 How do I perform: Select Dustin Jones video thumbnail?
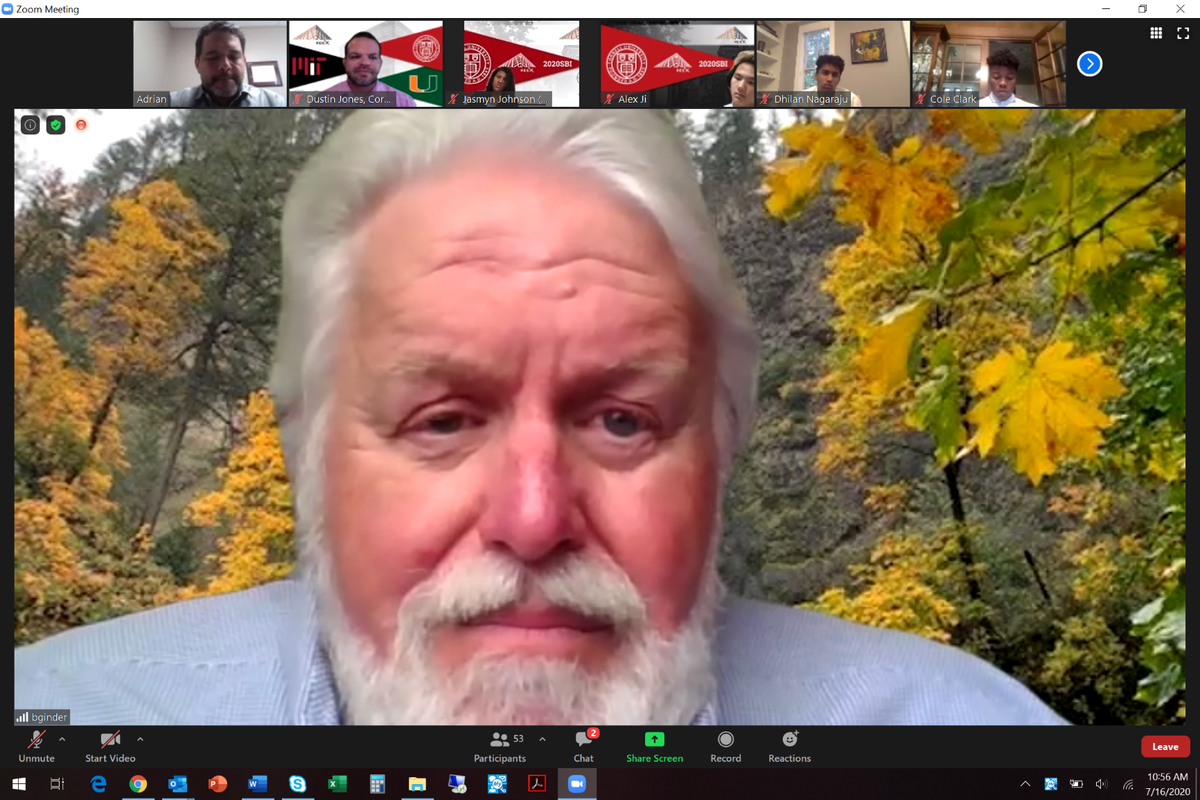(366, 64)
